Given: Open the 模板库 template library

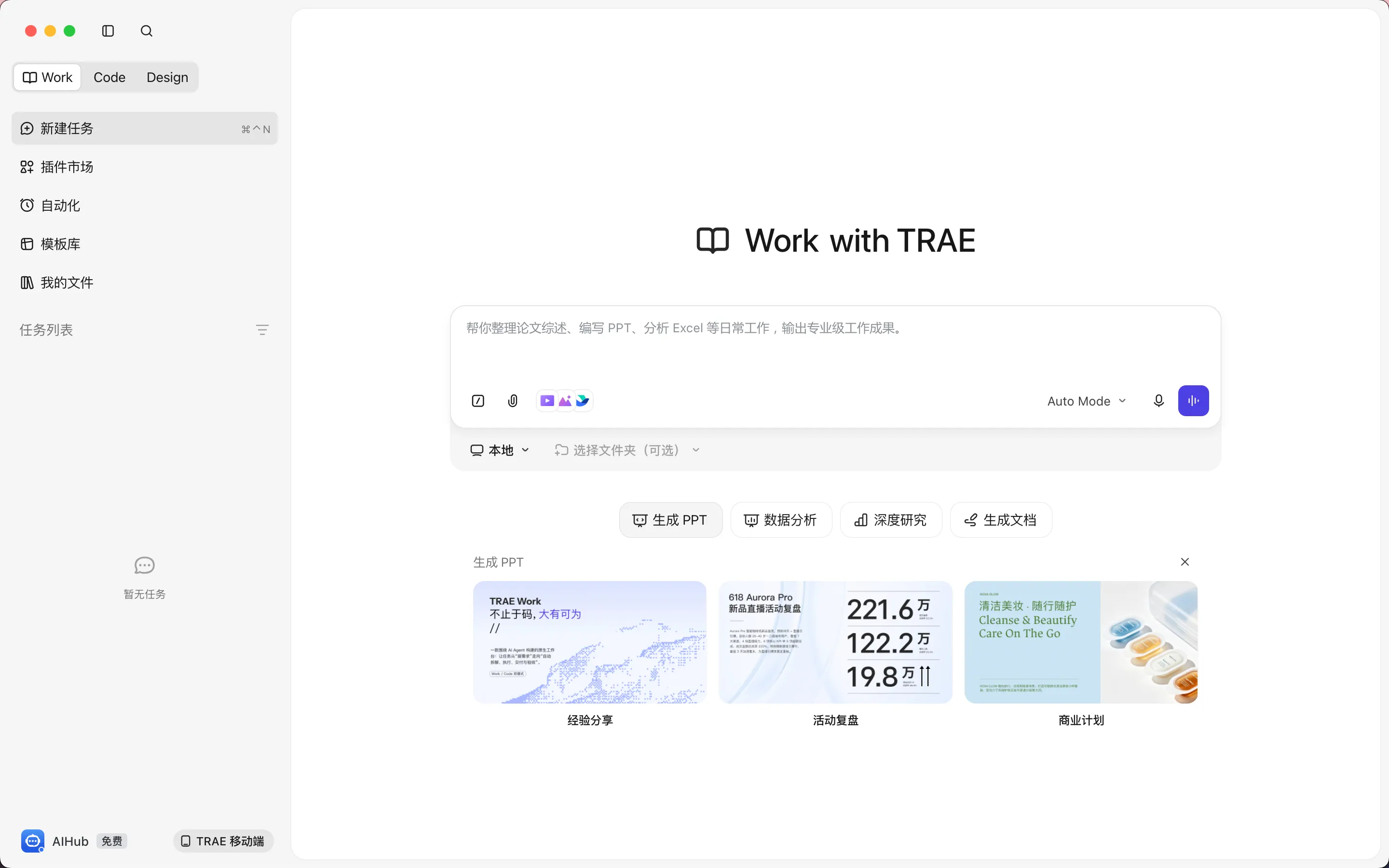Looking at the screenshot, I should coord(145,244).
